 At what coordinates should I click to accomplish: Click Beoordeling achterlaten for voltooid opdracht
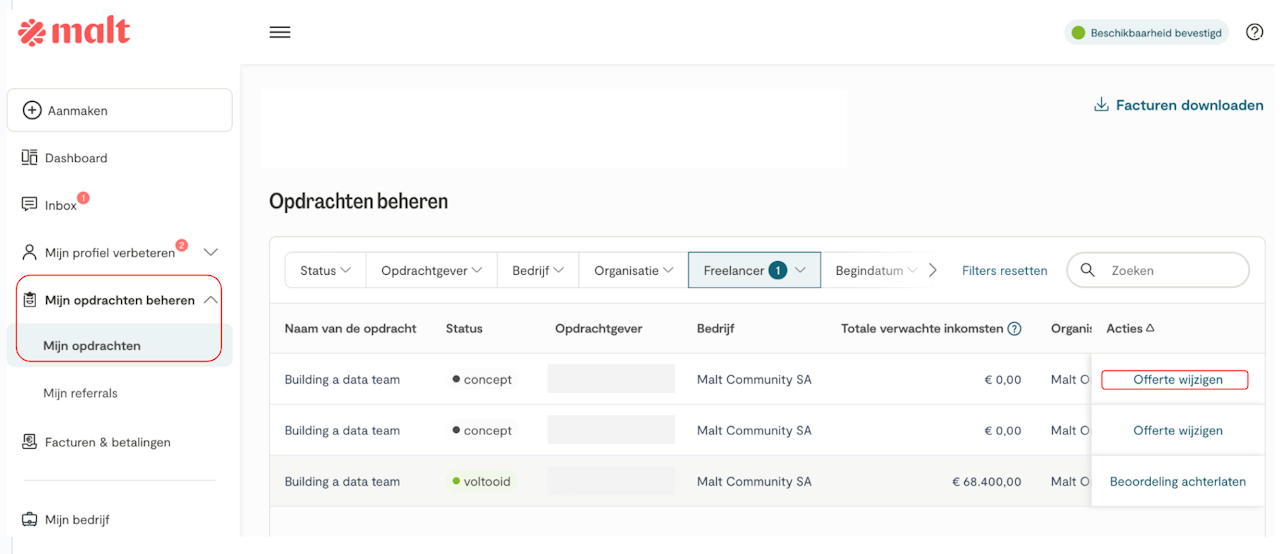pos(1177,482)
